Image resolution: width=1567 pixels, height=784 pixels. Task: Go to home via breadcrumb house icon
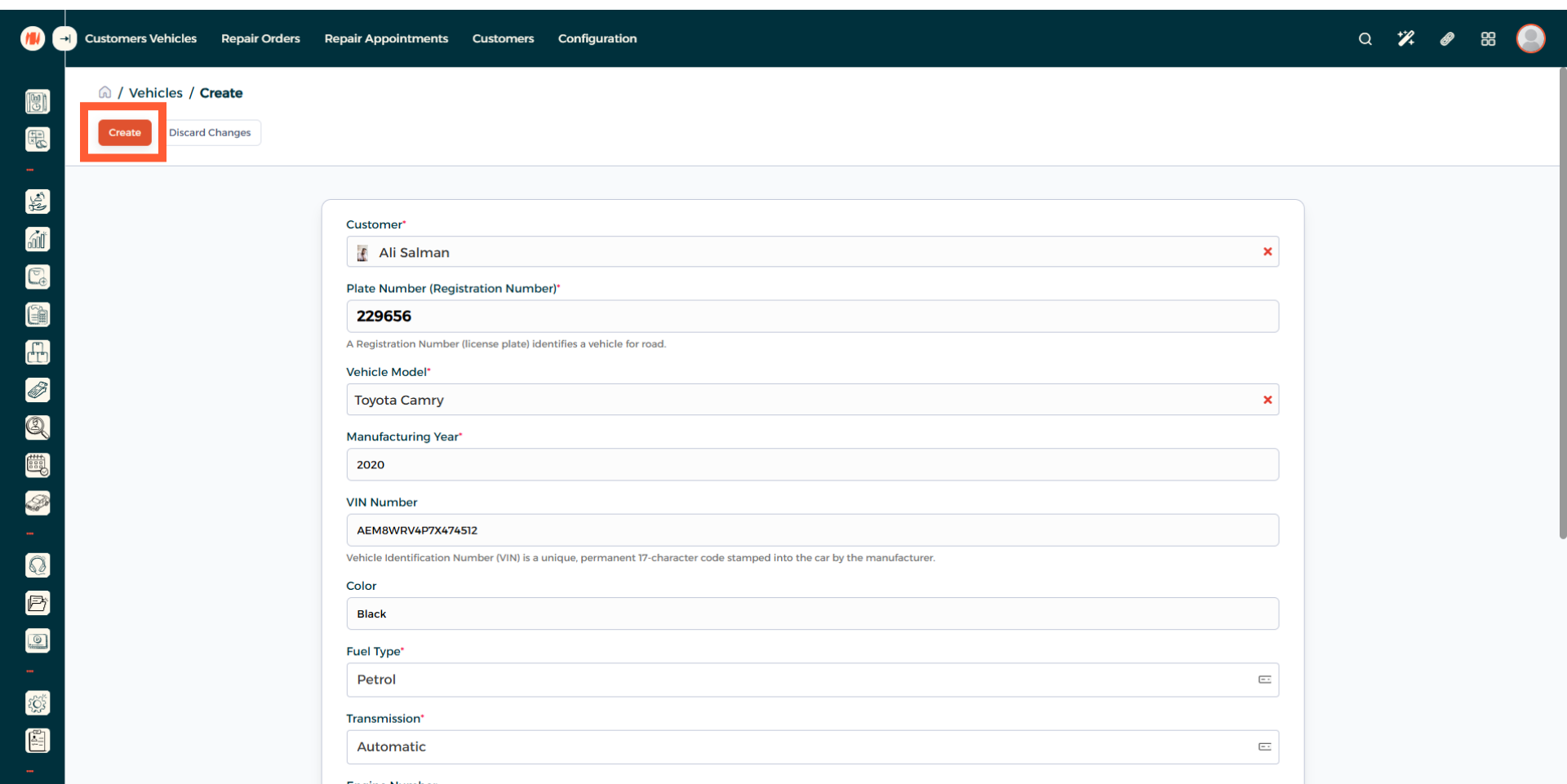pyautogui.click(x=105, y=92)
